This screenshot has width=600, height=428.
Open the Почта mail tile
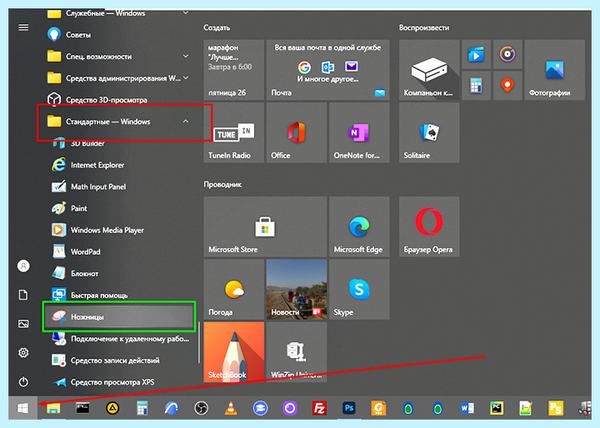328,70
